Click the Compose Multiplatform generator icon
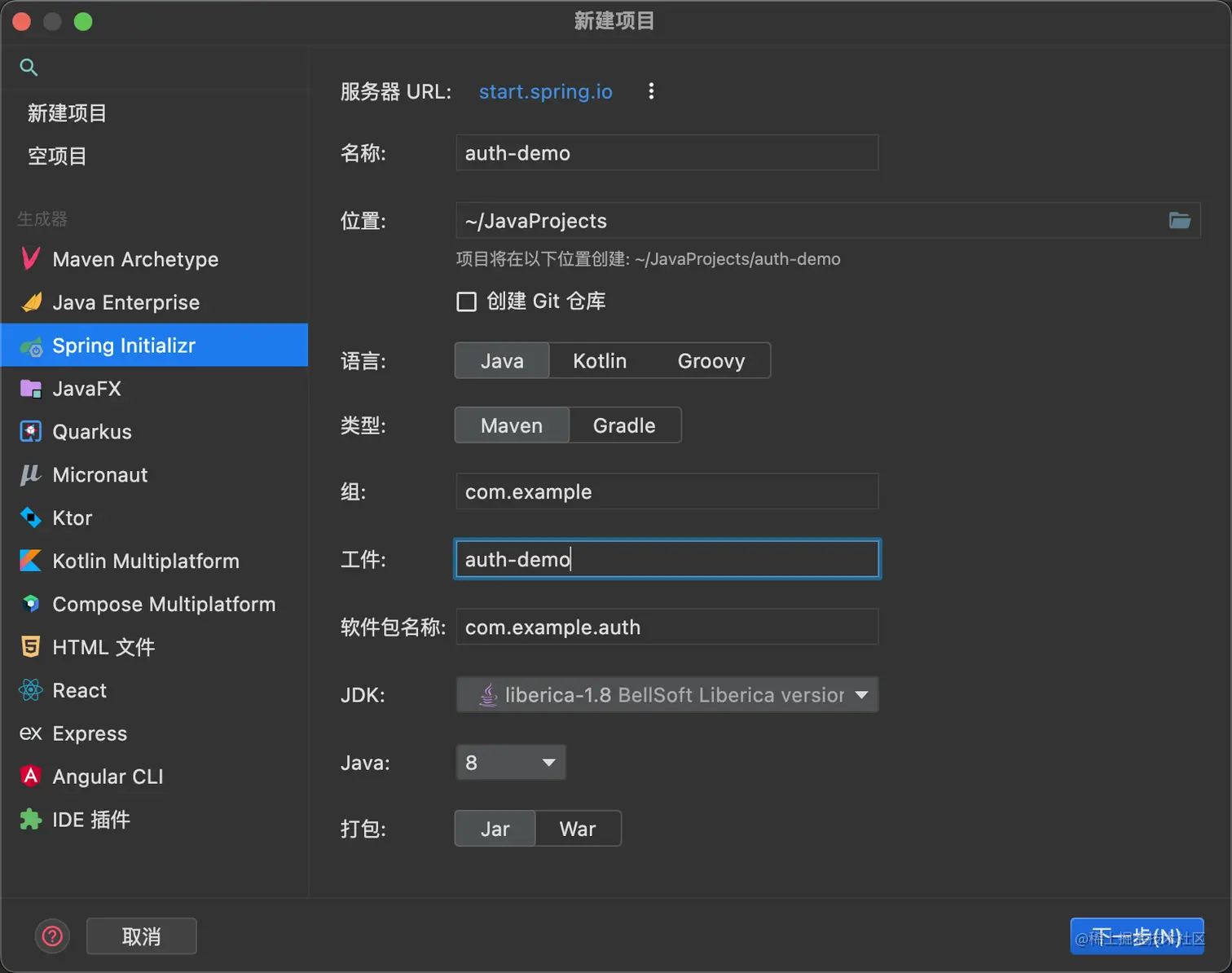This screenshot has width=1232, height=973. point(31,604)
